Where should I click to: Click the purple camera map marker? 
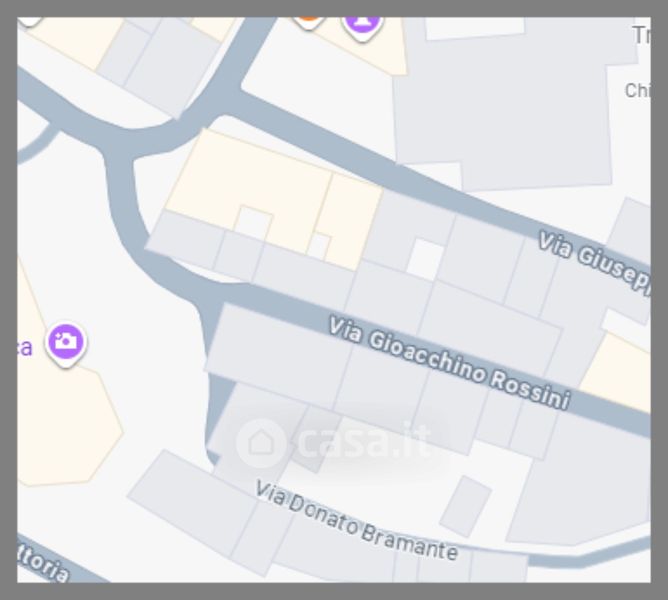pos(66,343)
